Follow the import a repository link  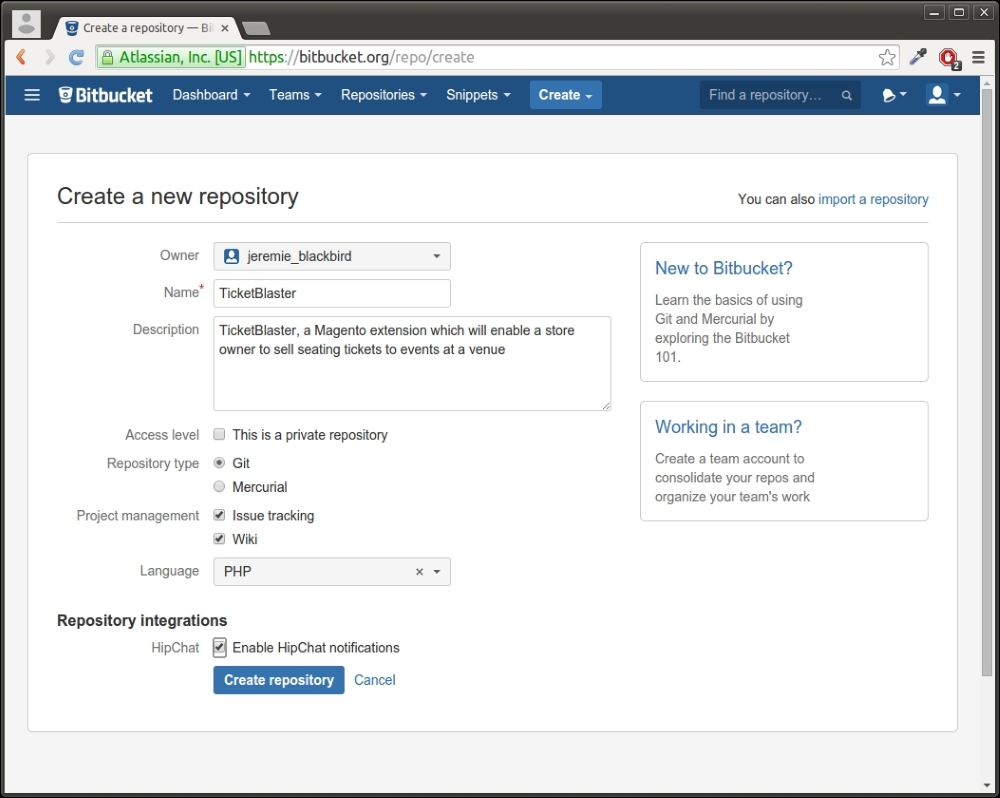tap(873, 199)
